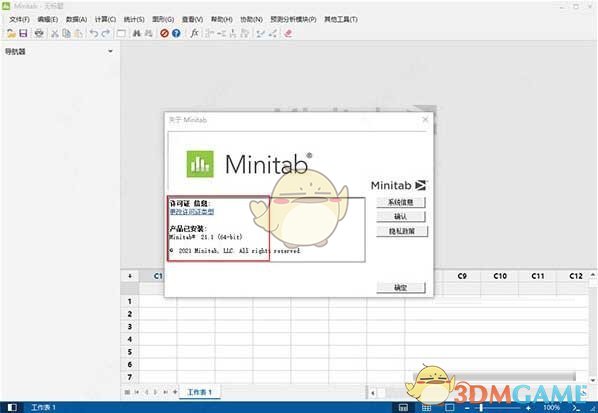598x413 pixels.
Task: Open the 帮助(H) menu
Action: point(222,19)
